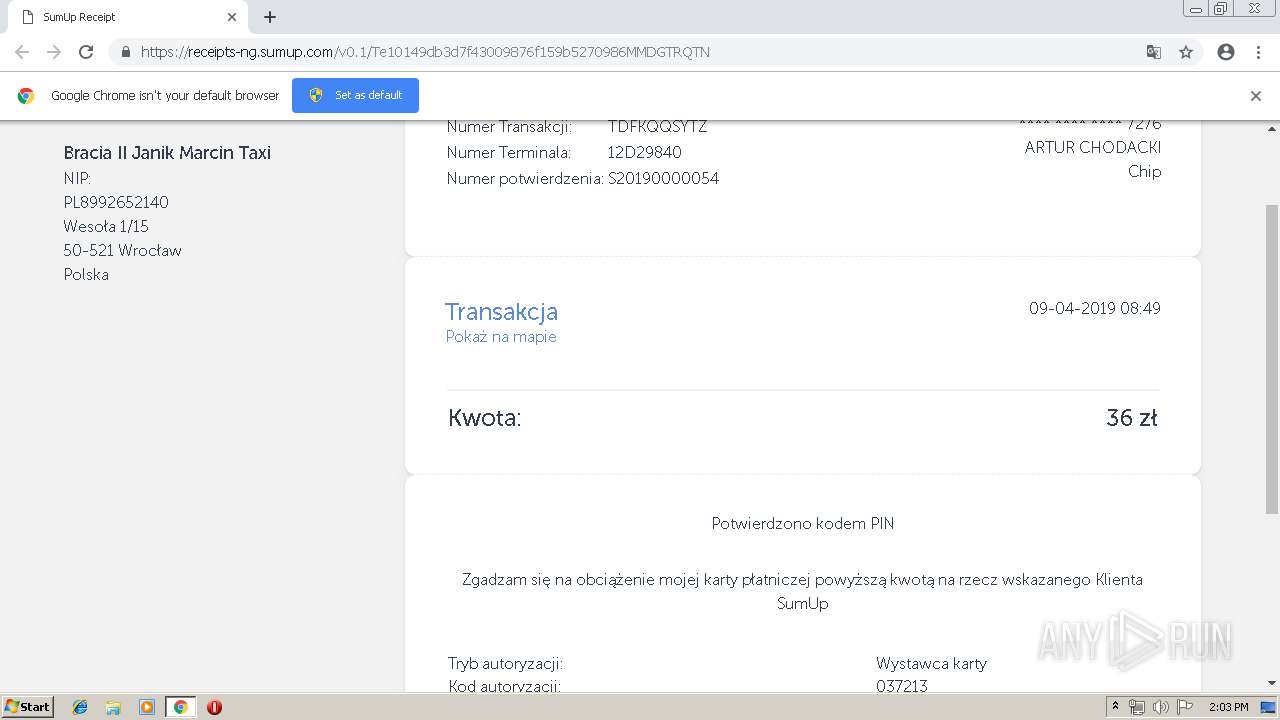
Task: Click the terminal number 12D29840
Action: click(645, 153)
